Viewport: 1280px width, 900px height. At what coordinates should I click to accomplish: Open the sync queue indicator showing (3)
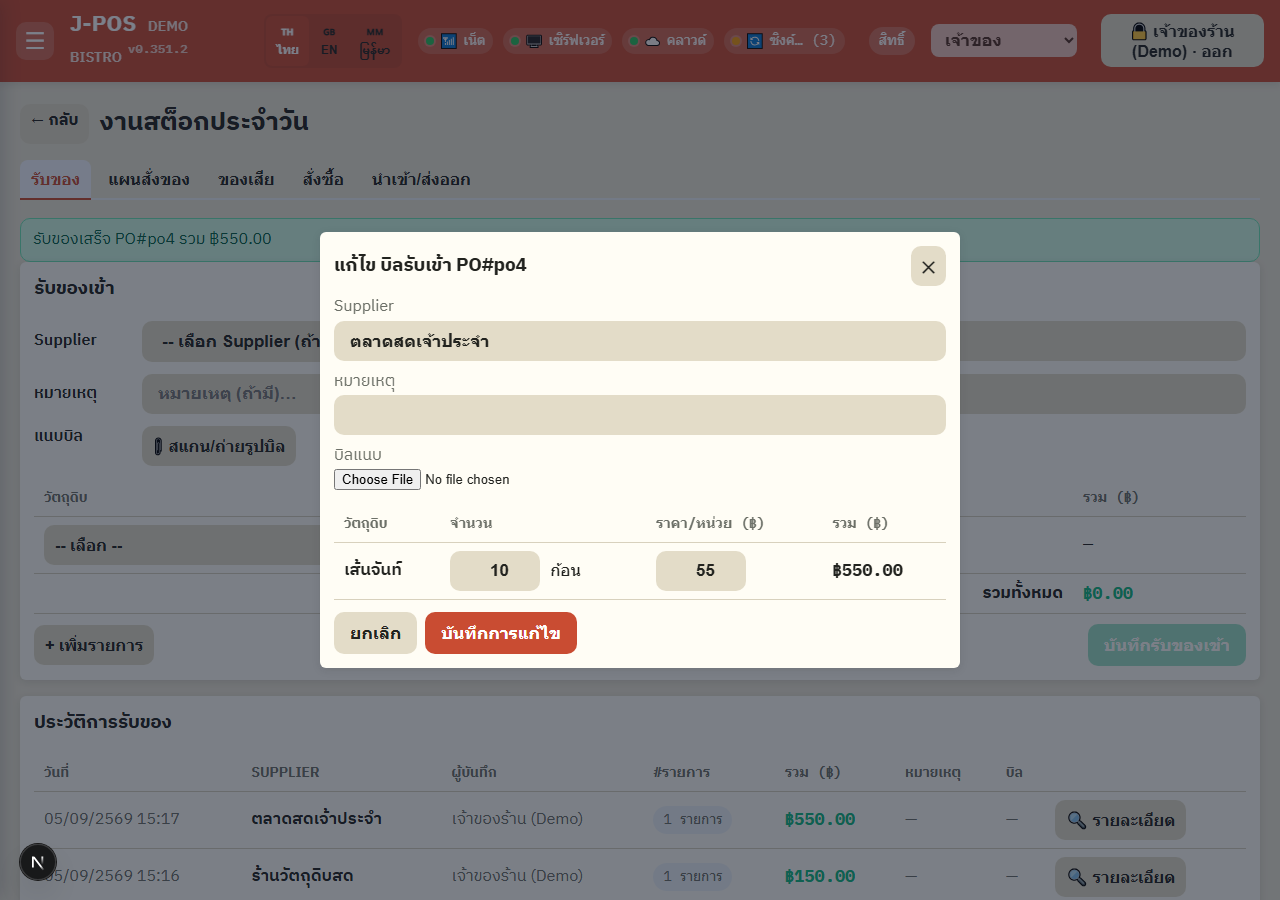point(784,41)
